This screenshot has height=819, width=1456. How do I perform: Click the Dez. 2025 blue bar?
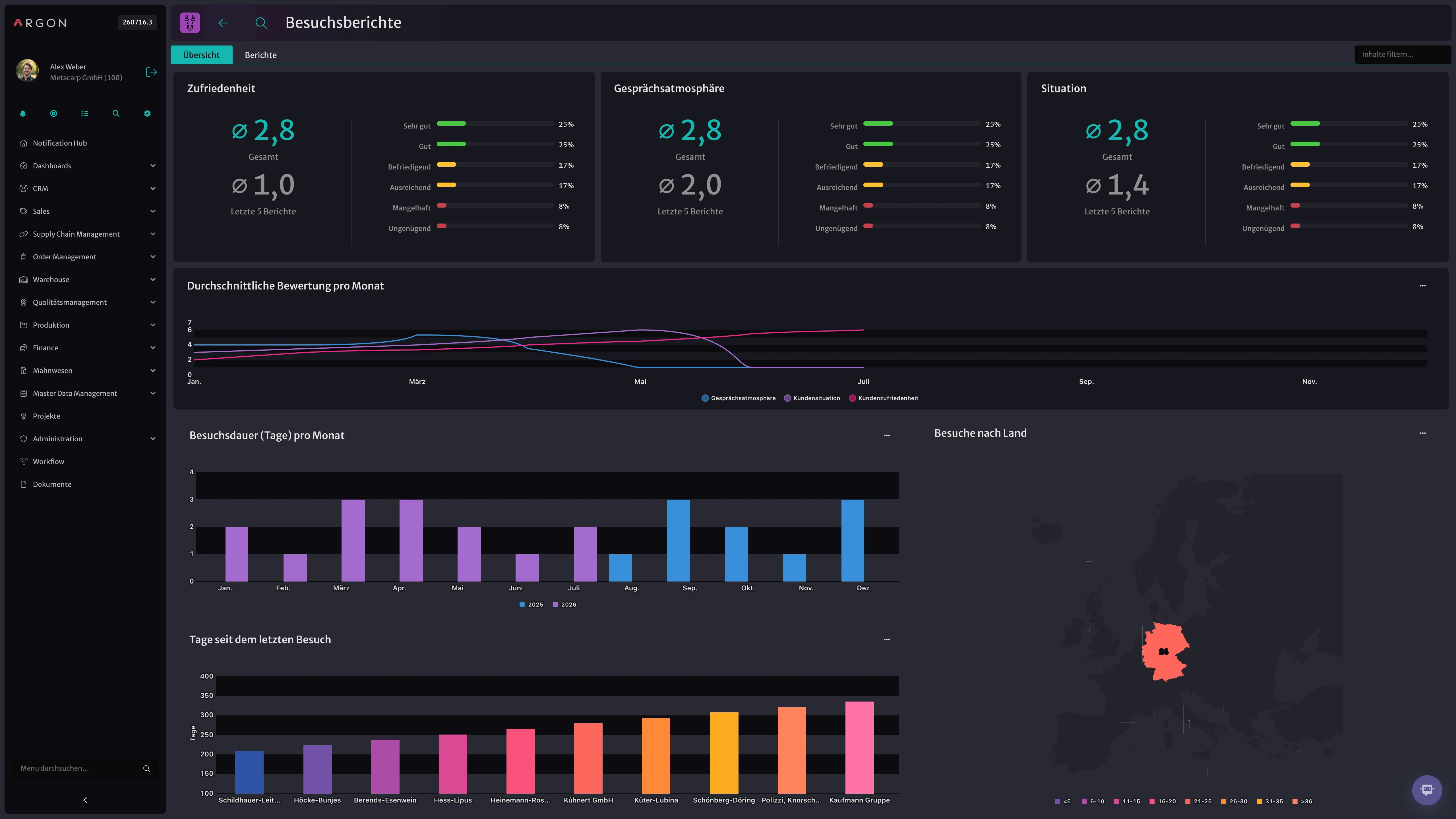point(852,540)
